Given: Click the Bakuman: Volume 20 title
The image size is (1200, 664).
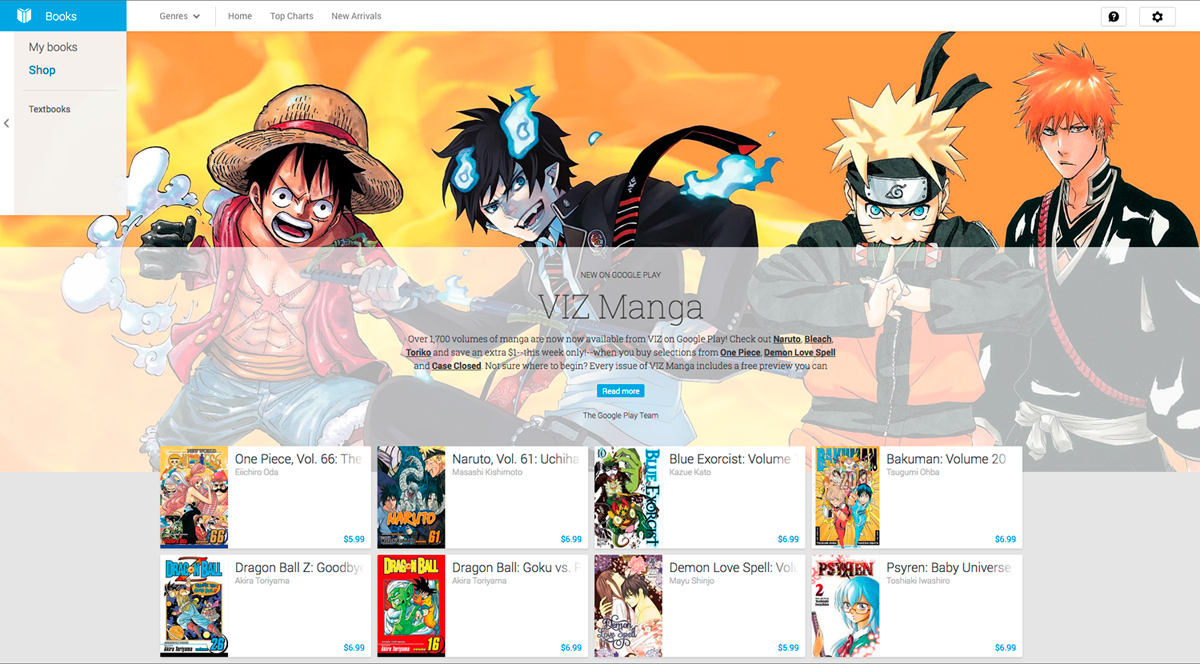Looking at the screenshot, I should 946,459.
